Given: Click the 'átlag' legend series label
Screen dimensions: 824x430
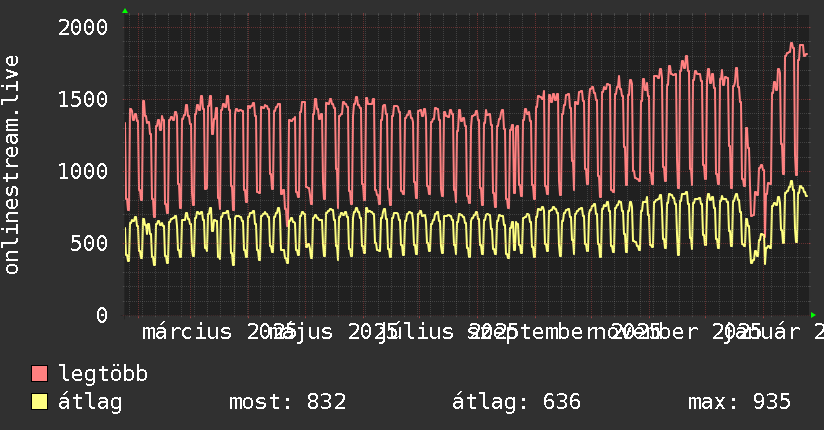Looking at the screenshot, I should click(x=90, y=402).
